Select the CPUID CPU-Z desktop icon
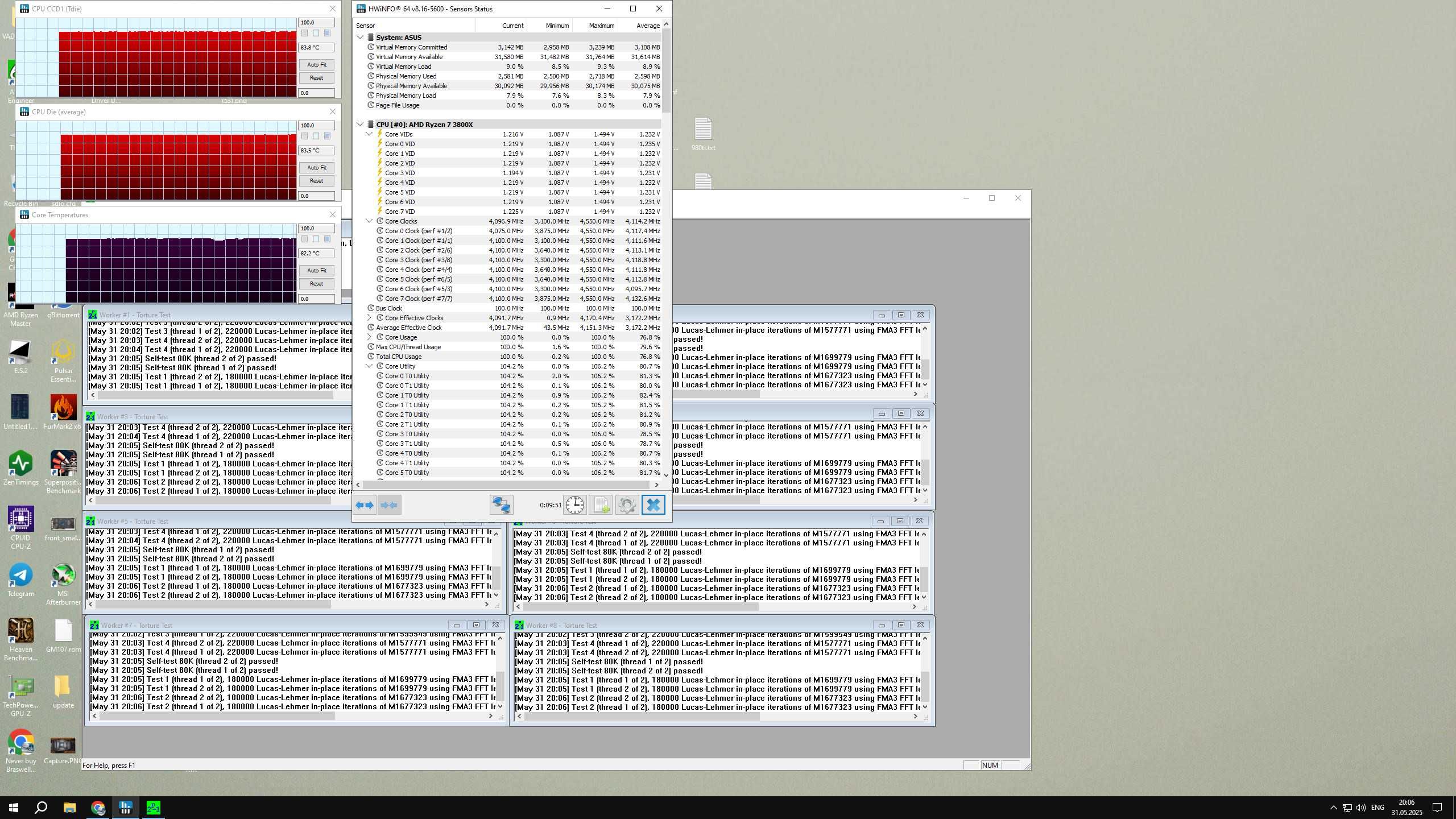The height and width of the screenshot is (819, 1456). tap(20, 528)
